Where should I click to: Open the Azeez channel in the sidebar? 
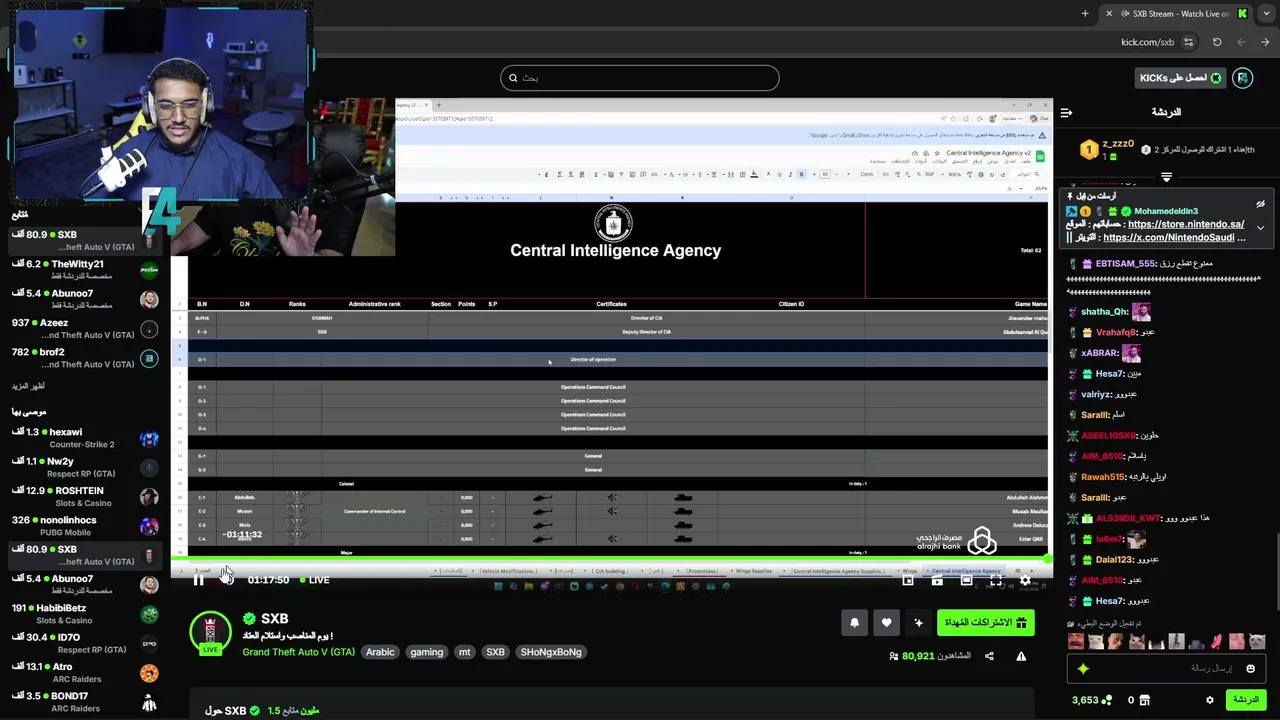pos(85,329)
